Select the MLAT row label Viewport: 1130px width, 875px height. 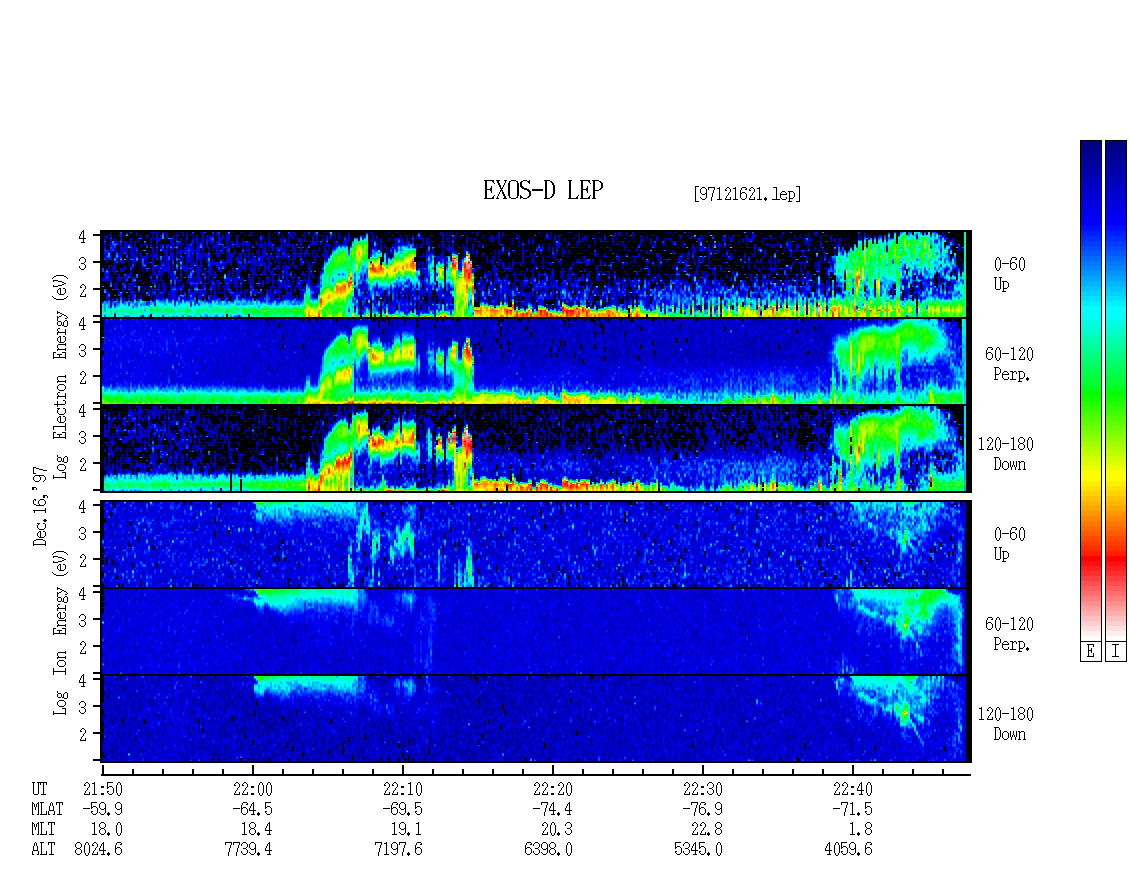coord(47,809)
